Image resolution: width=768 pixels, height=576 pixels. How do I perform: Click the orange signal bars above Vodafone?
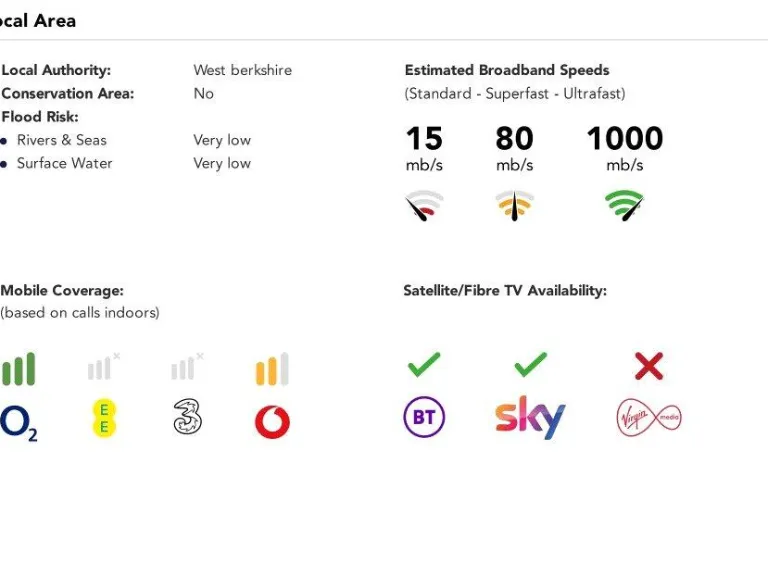pos(272,369)
